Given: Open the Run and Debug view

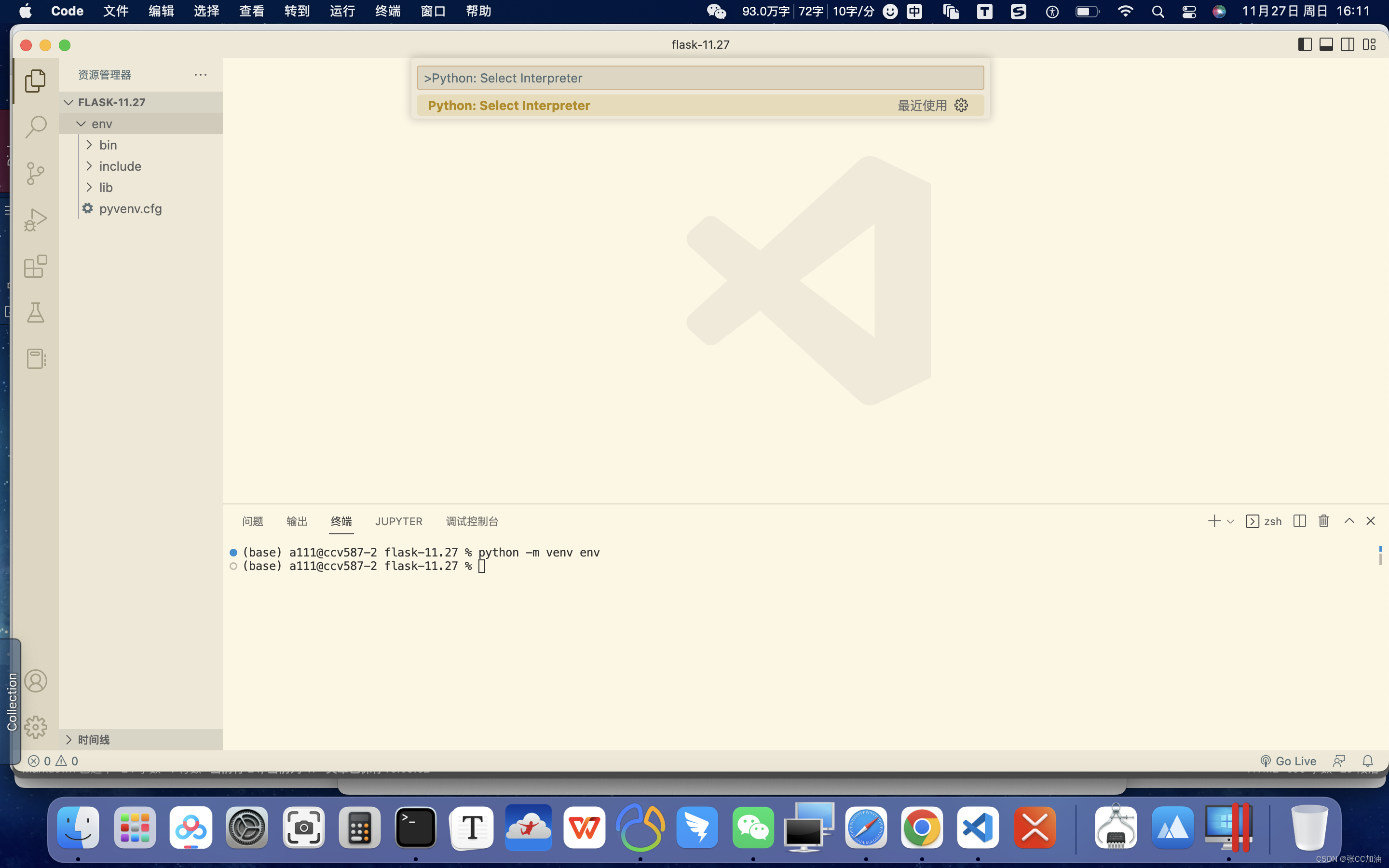Looking at the screenshot, I should tap(36, 220).
